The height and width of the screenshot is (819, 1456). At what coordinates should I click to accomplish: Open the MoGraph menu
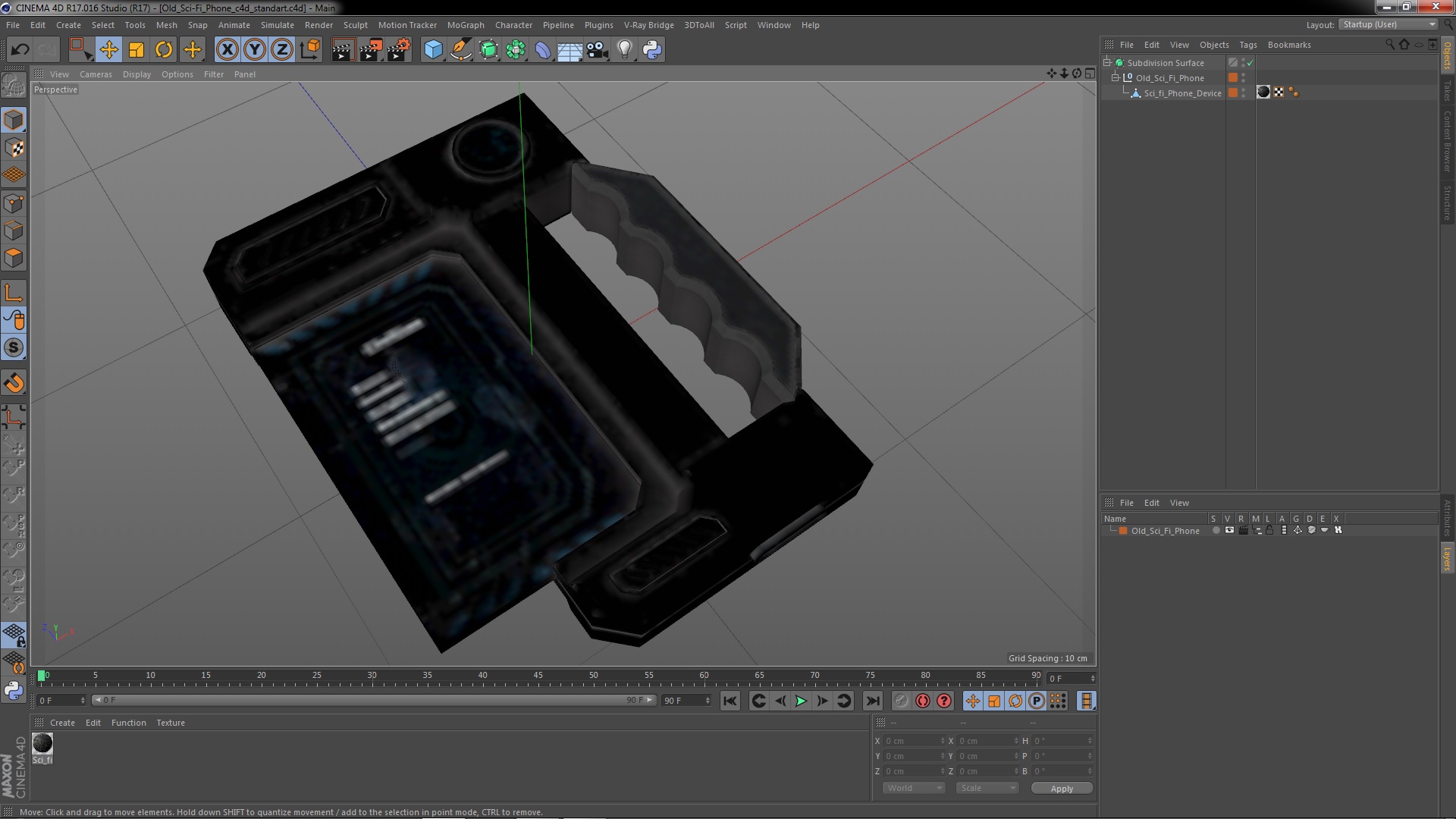[466, 25]
